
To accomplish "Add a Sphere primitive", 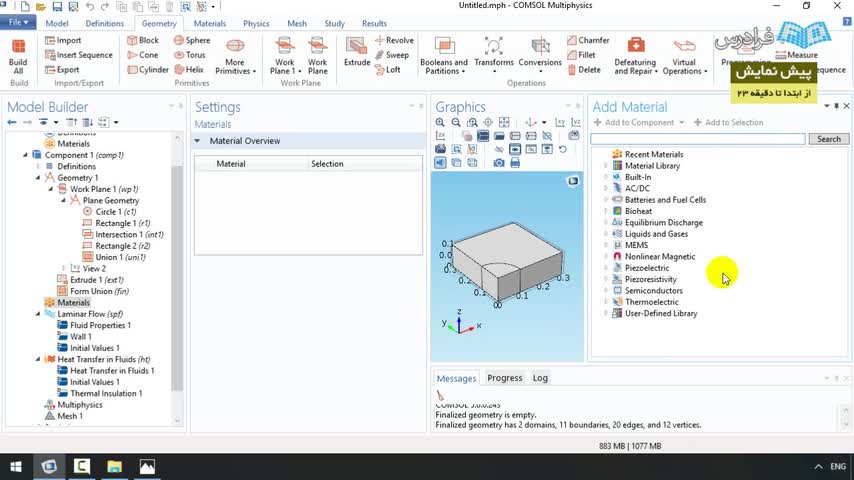I will point(192,40).
